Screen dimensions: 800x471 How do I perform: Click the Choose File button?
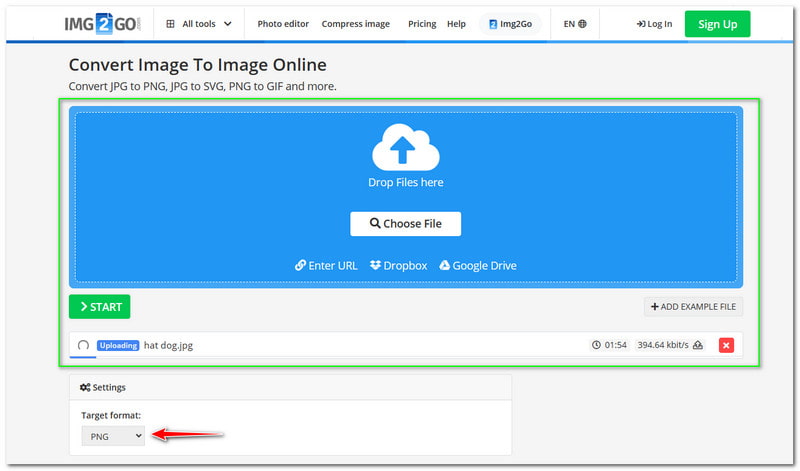pos(405,224)
